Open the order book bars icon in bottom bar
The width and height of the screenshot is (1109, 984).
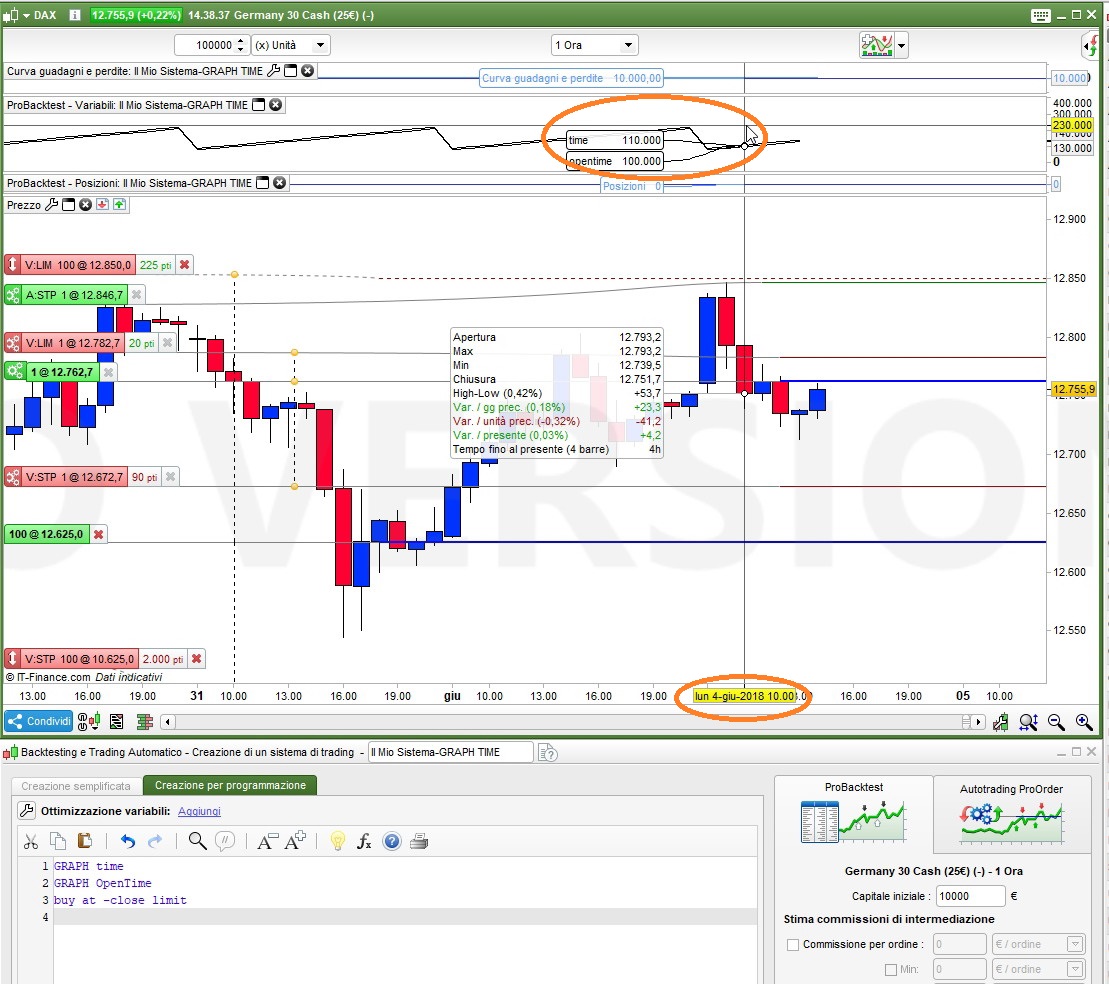click(x=145, y=722)
